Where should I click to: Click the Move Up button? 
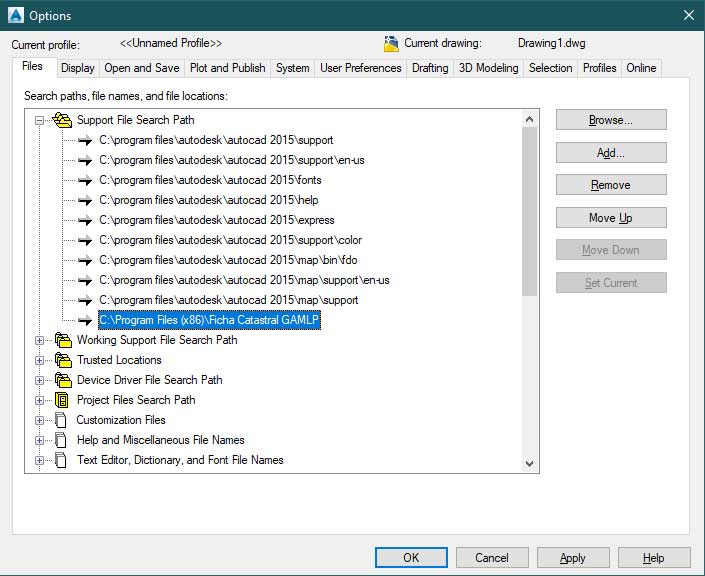coord(611,218)
